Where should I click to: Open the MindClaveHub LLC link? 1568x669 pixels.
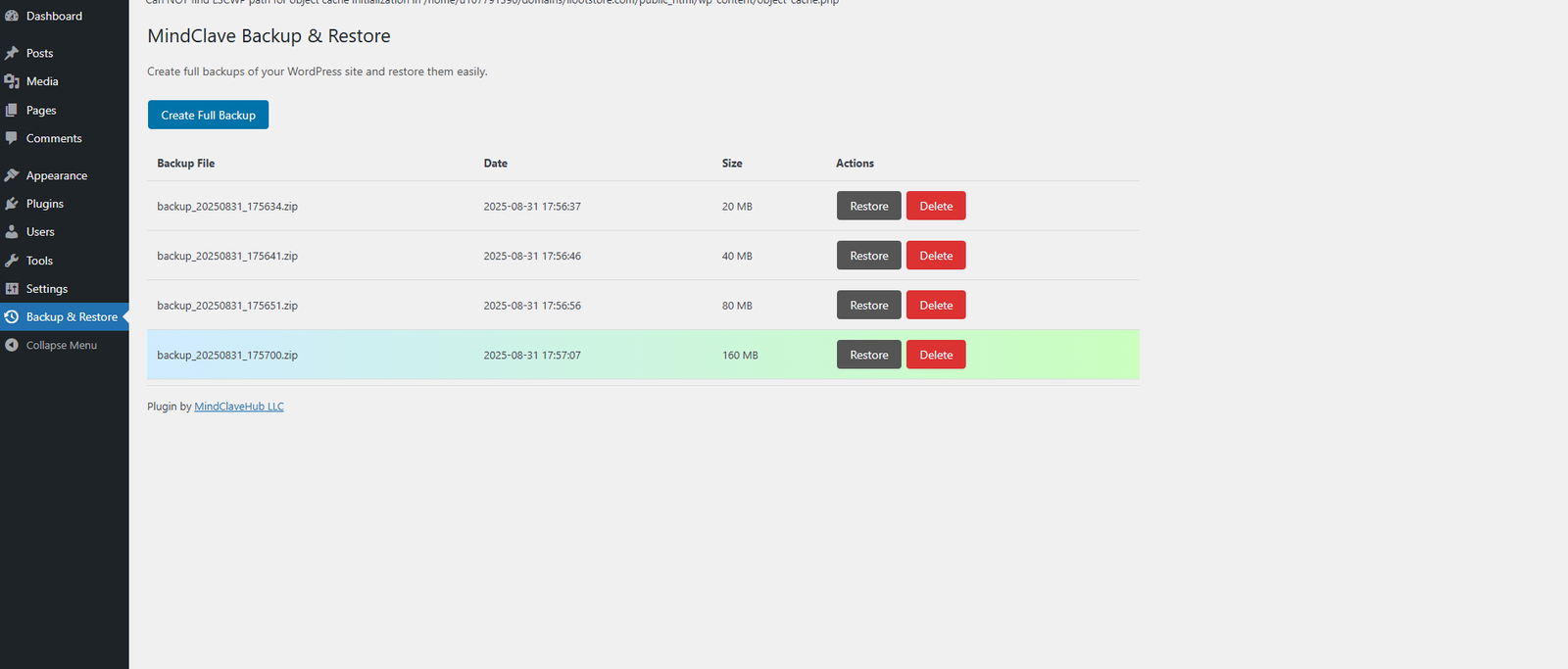[239, 406]
